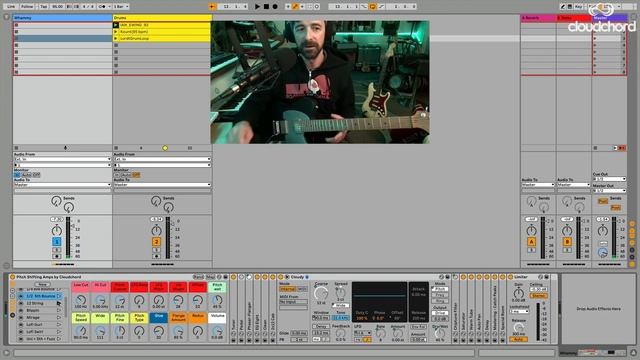Screen dimensions: 640x360
Task: Set Drums monitor to Off
Action: click(x=136, y=175)
